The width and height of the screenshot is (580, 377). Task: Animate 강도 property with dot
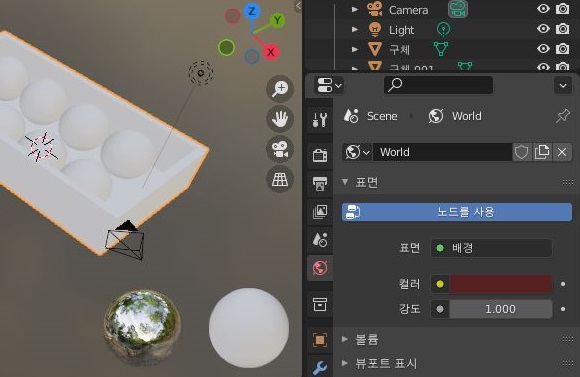pyautogui.click(x=563, y=309)
